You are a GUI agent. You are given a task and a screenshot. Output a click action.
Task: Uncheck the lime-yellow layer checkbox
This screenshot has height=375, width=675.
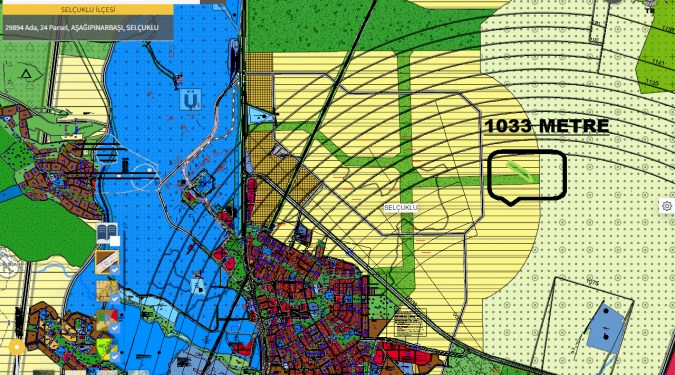pos(115,357)
